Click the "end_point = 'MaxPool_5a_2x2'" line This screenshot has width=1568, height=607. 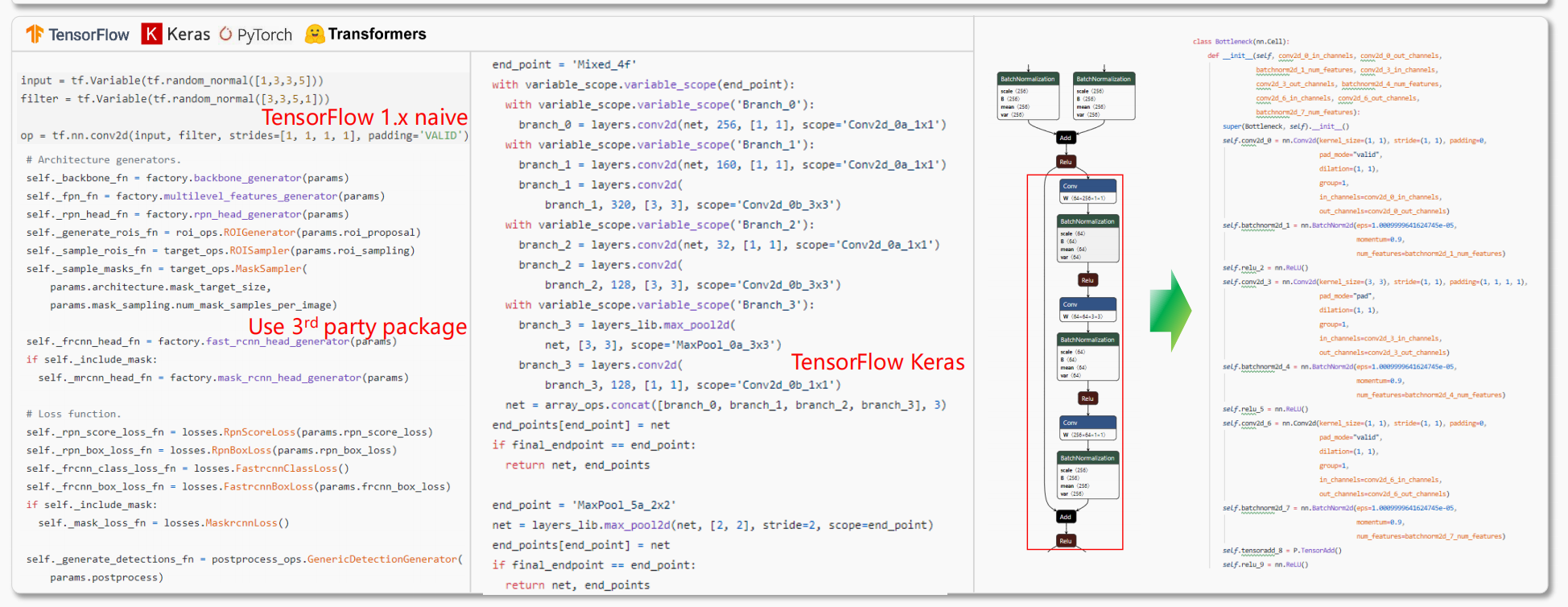tap(584, 506)
